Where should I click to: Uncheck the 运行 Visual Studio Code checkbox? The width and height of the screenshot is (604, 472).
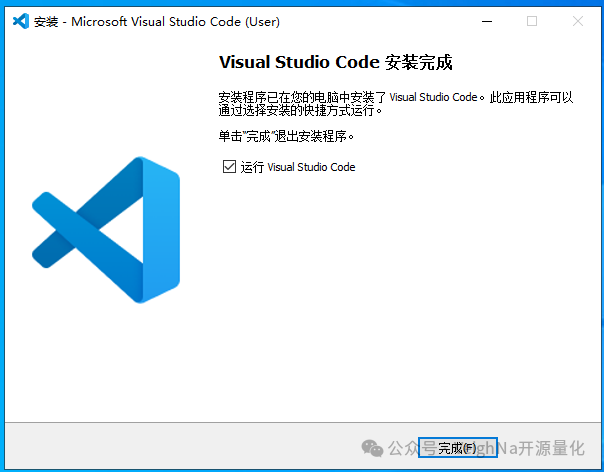[229, 167]
